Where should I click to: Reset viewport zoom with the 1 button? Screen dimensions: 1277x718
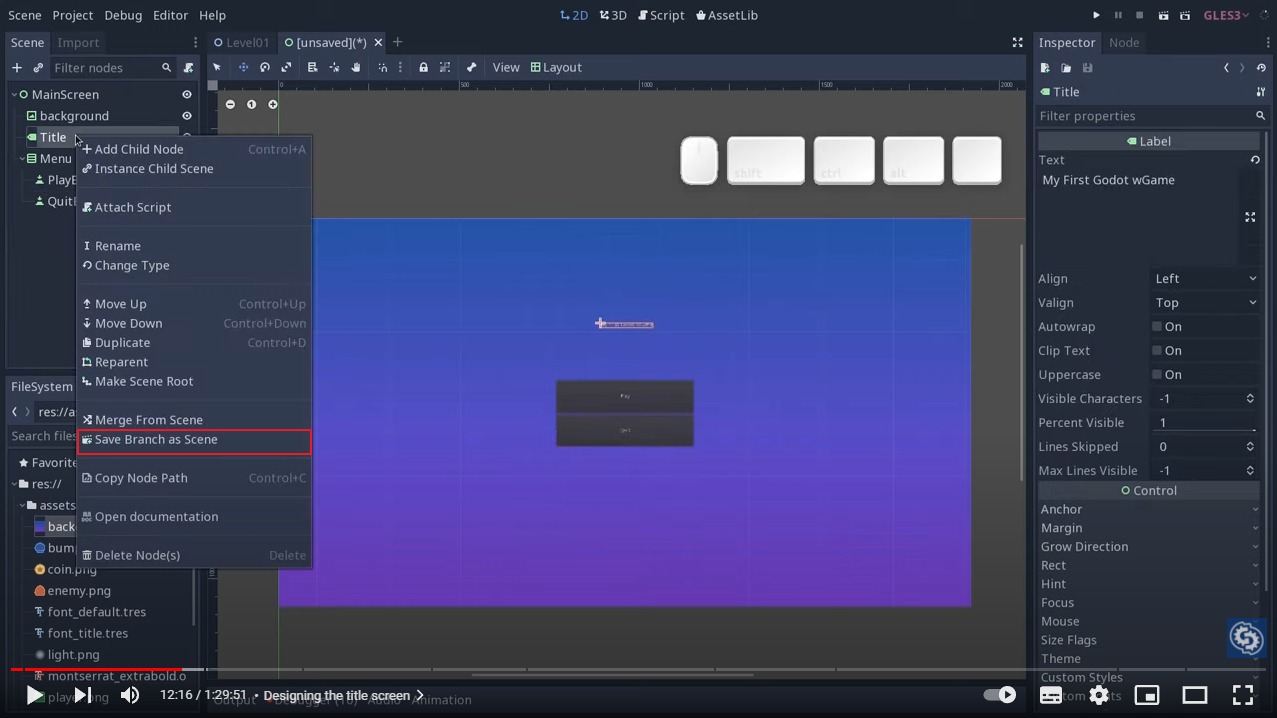coord(251,104)
